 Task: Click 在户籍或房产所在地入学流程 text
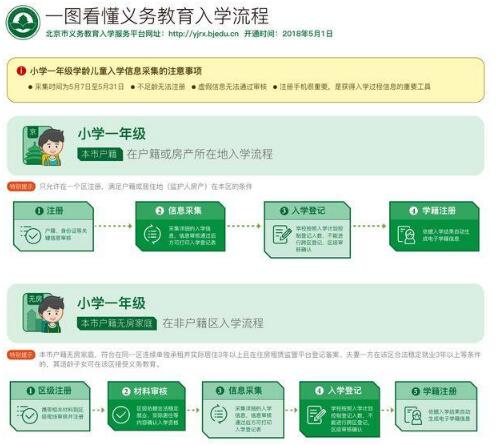tap(200, 154)
